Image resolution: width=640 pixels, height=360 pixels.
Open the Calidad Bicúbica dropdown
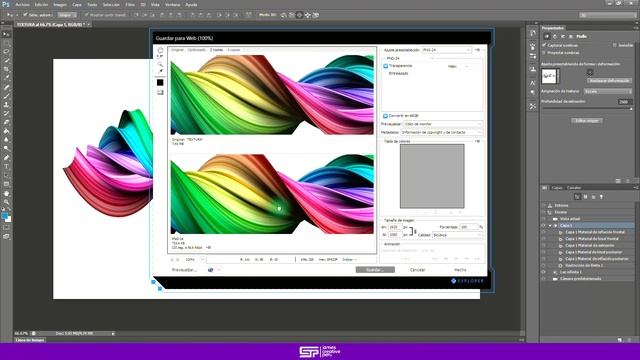pos(457,235)
